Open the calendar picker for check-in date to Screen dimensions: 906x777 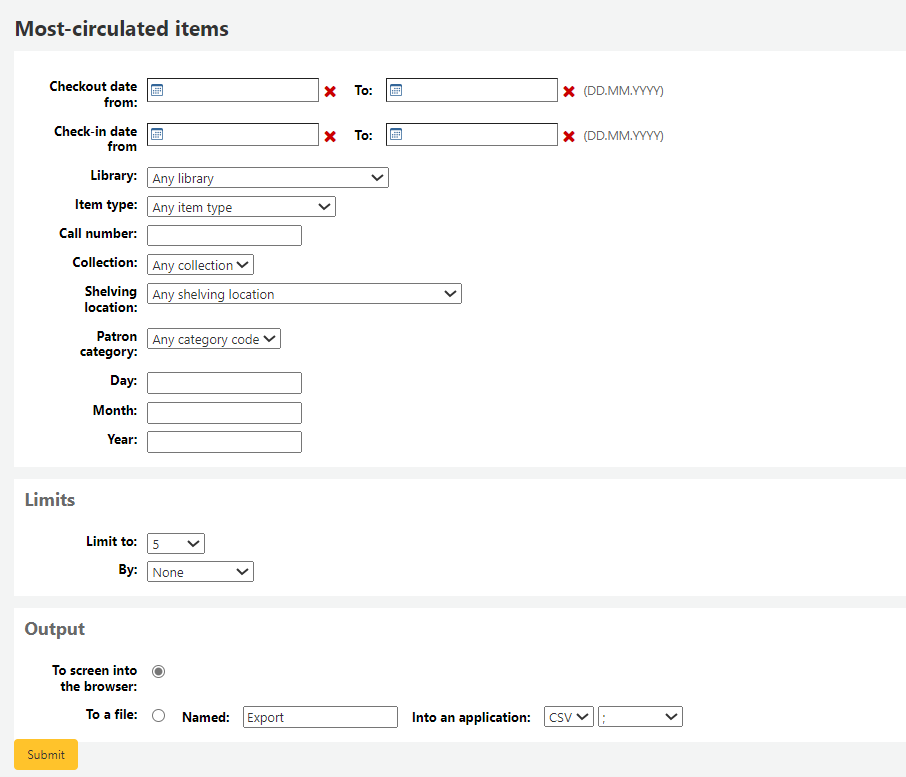tap(396, 134)
